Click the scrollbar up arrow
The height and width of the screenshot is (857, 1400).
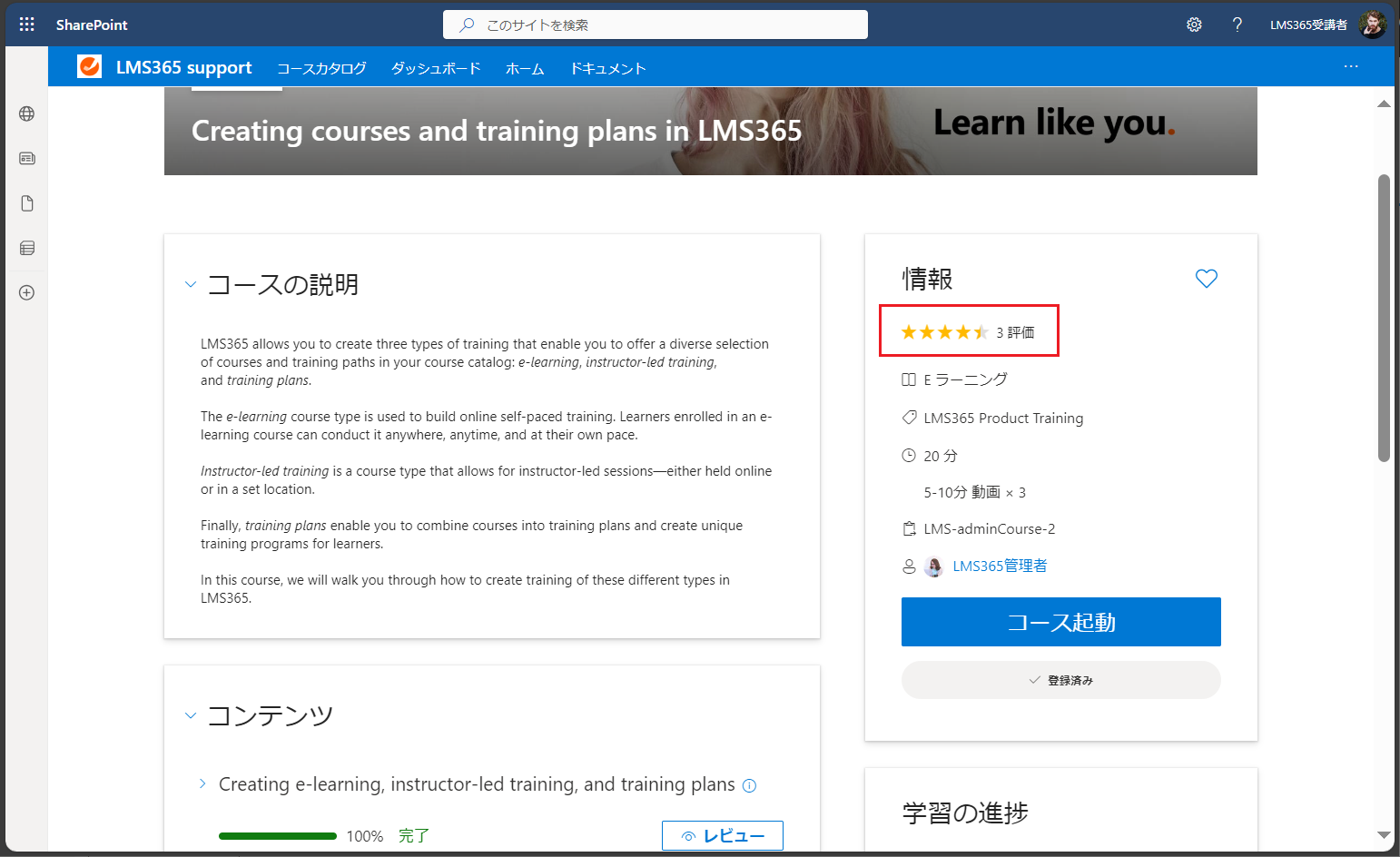coord(1384,103)
